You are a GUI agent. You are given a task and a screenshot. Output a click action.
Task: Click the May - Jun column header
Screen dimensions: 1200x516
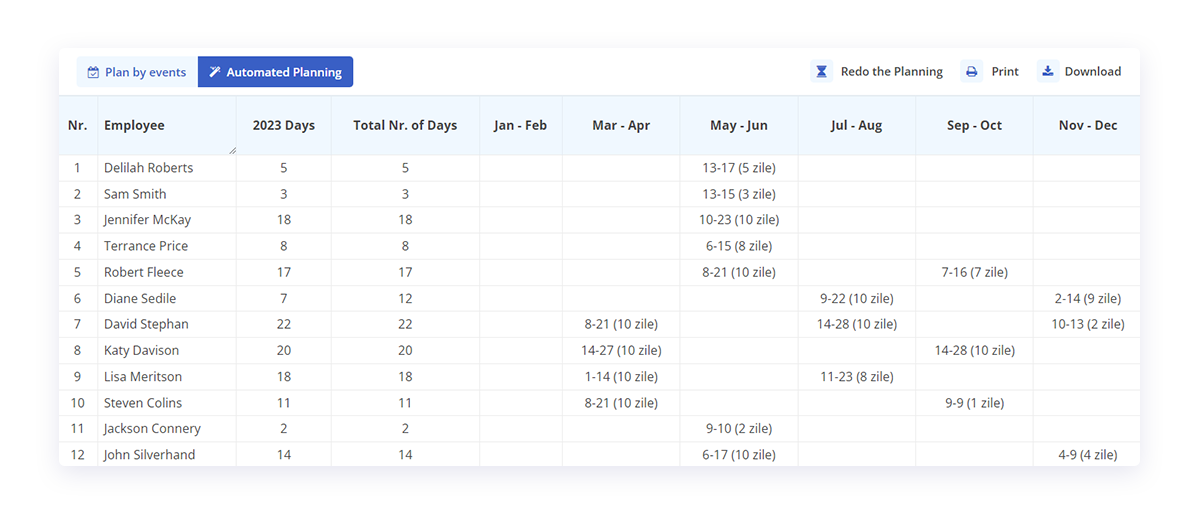[739, 126]
